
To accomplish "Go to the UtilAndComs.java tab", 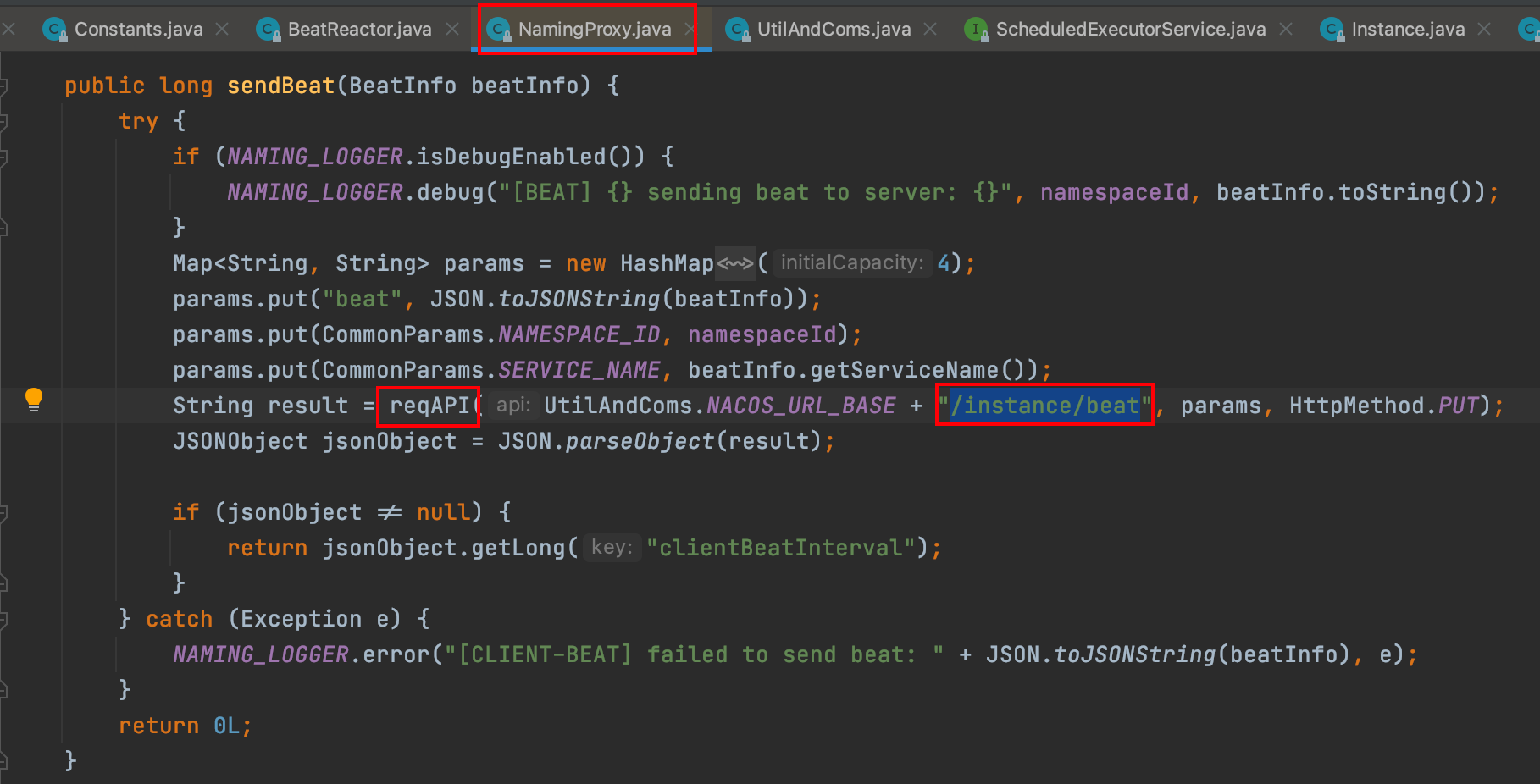I will pos(834,30).
